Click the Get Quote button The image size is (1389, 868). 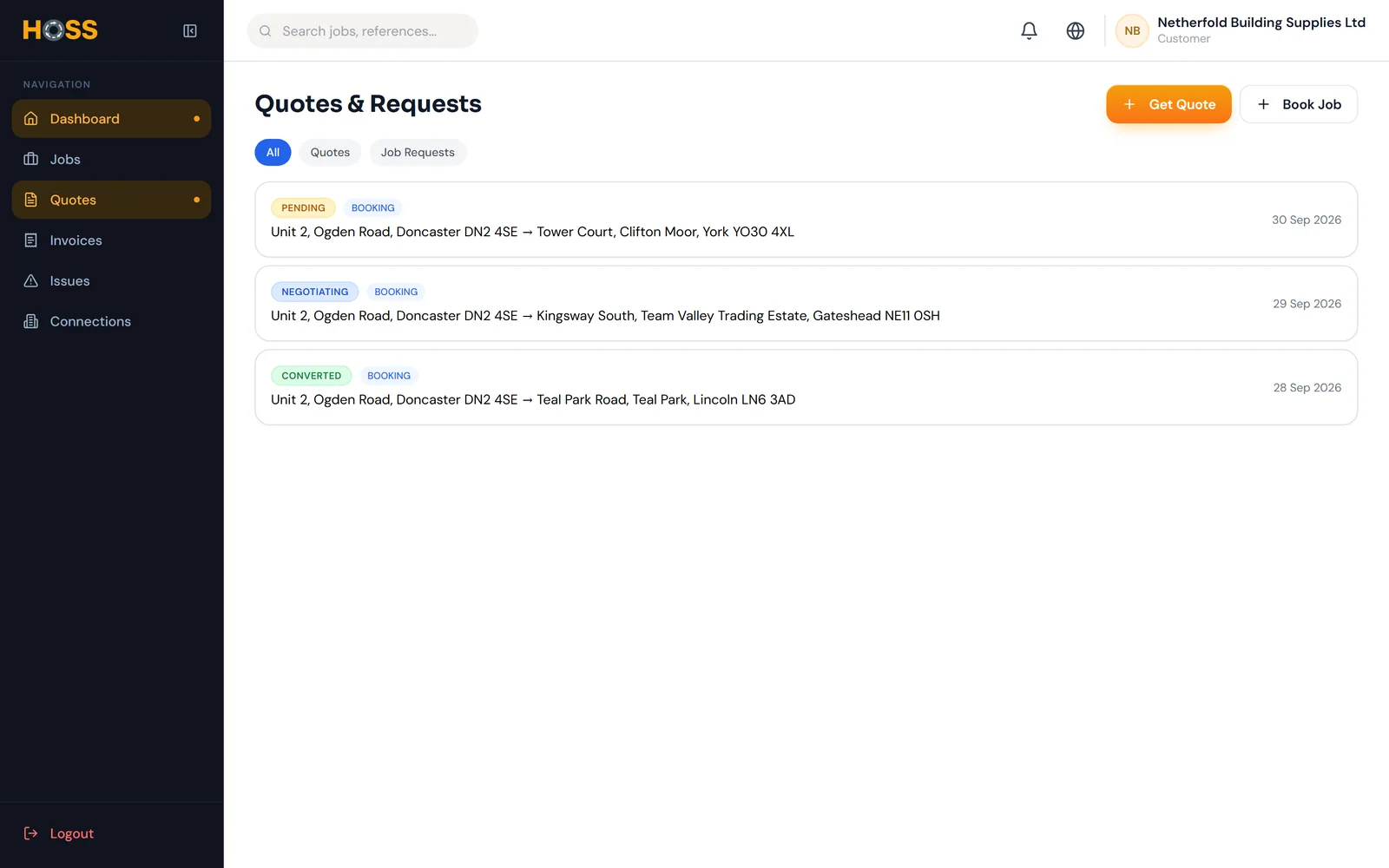1168,104
